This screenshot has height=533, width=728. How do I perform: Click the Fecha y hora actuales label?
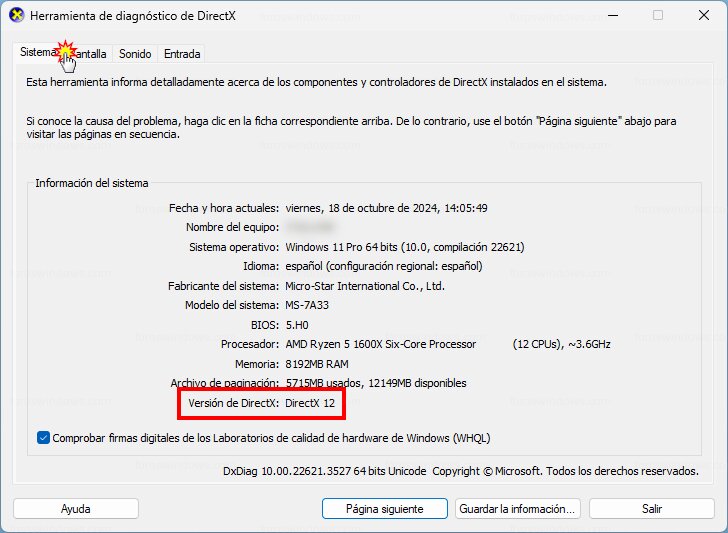click(224, 208)
